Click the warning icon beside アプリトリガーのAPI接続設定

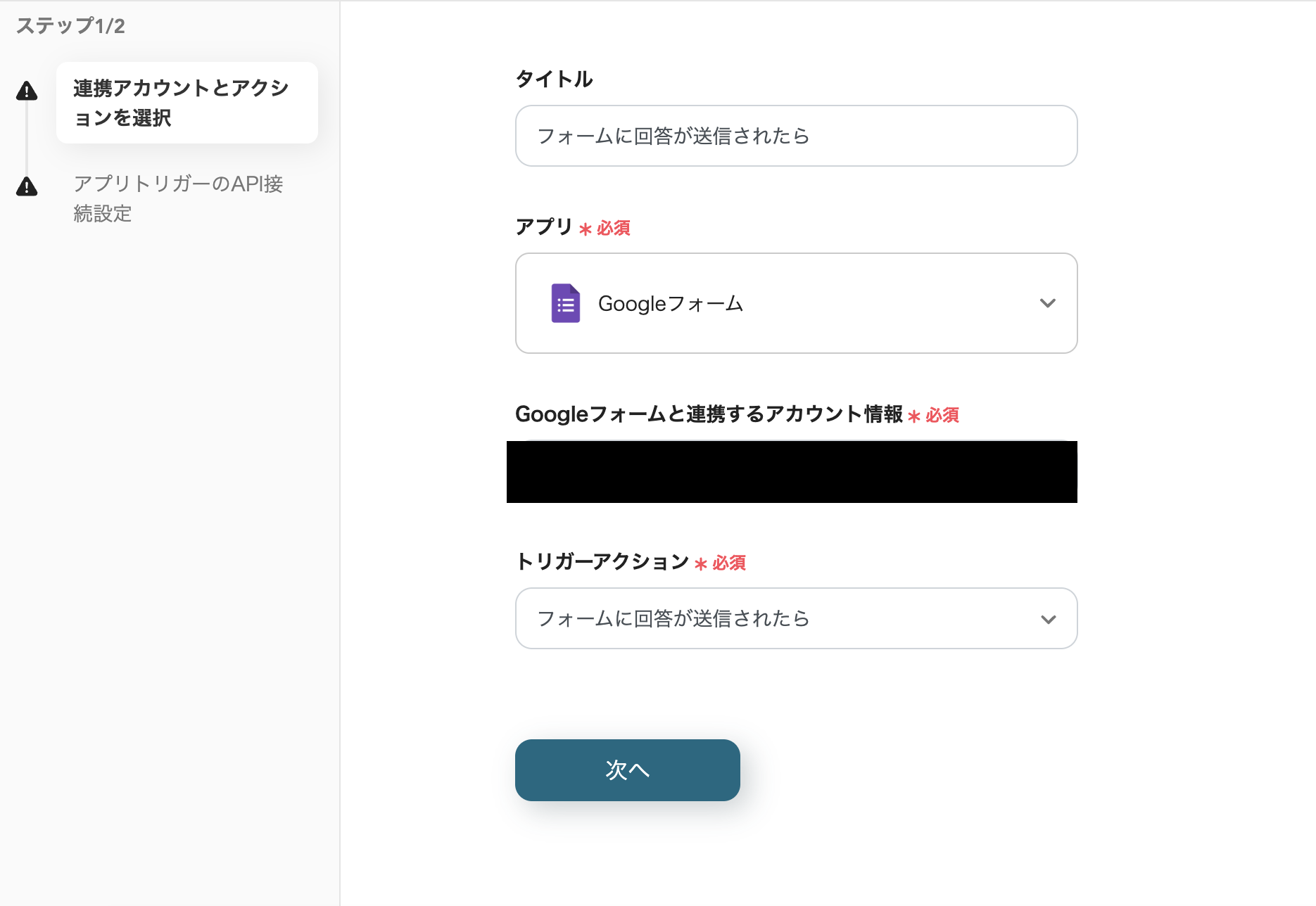[27, 186]
